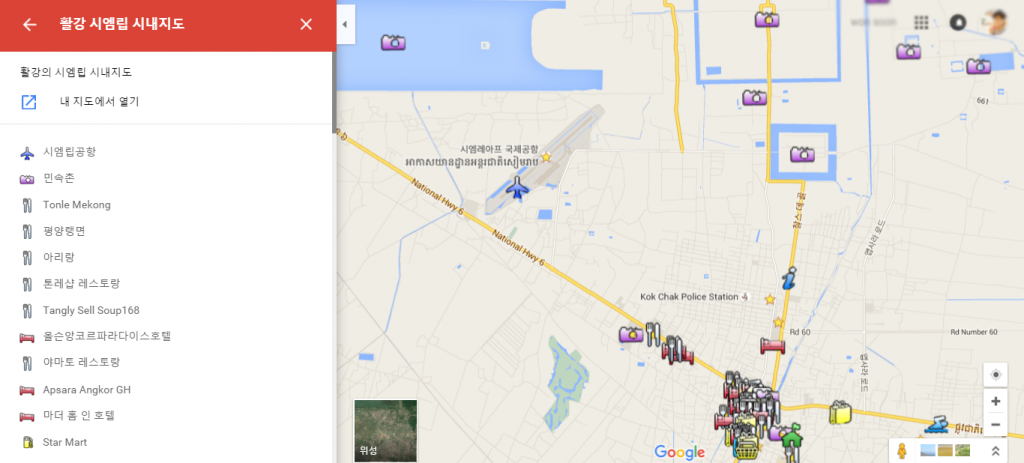Click the camera marker on National Hwy 6
Viewport: 1024px width, 463px height.
point(631,335)
